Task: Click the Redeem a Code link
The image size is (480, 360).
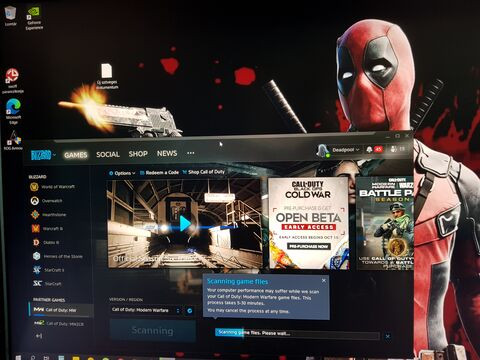Action: tap(159, 172)
